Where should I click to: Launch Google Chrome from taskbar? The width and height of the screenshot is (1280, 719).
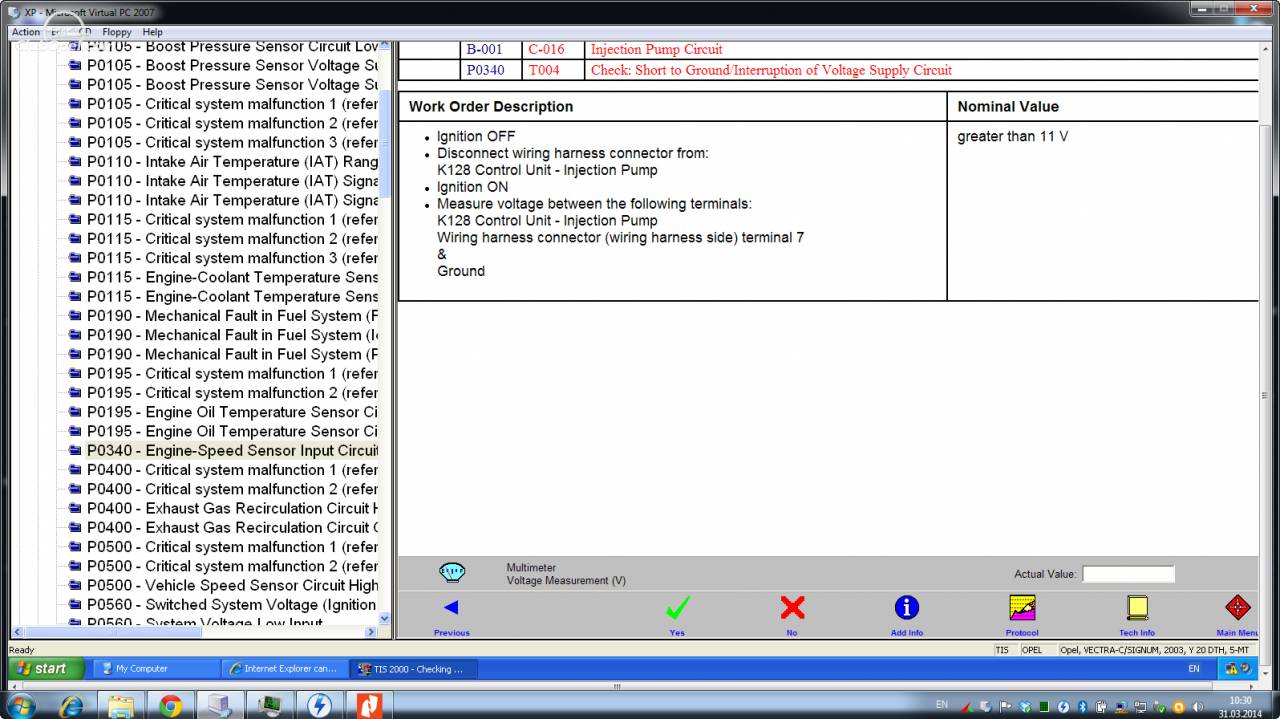pyautogui.click(x=170, y=706)
